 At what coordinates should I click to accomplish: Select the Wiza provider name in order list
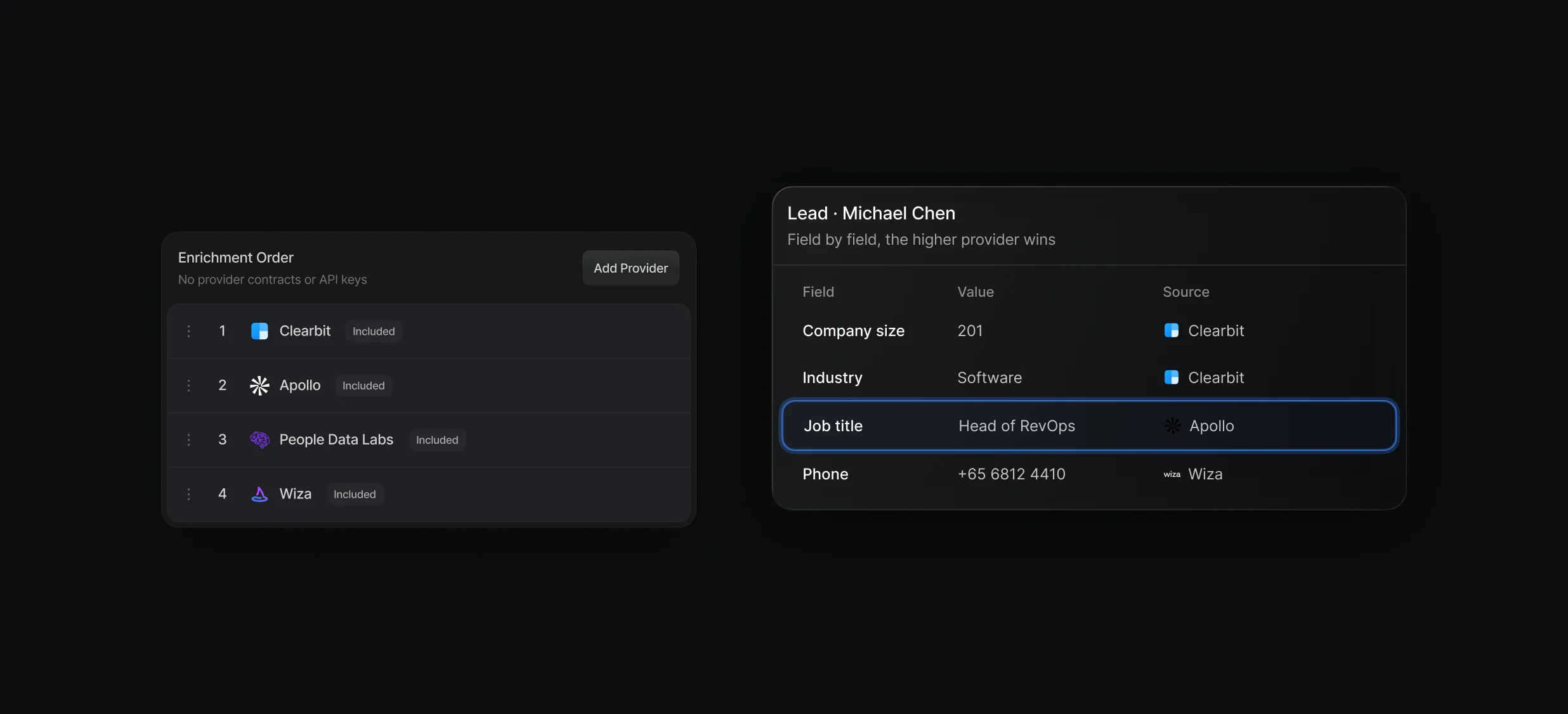pos(296,494)
